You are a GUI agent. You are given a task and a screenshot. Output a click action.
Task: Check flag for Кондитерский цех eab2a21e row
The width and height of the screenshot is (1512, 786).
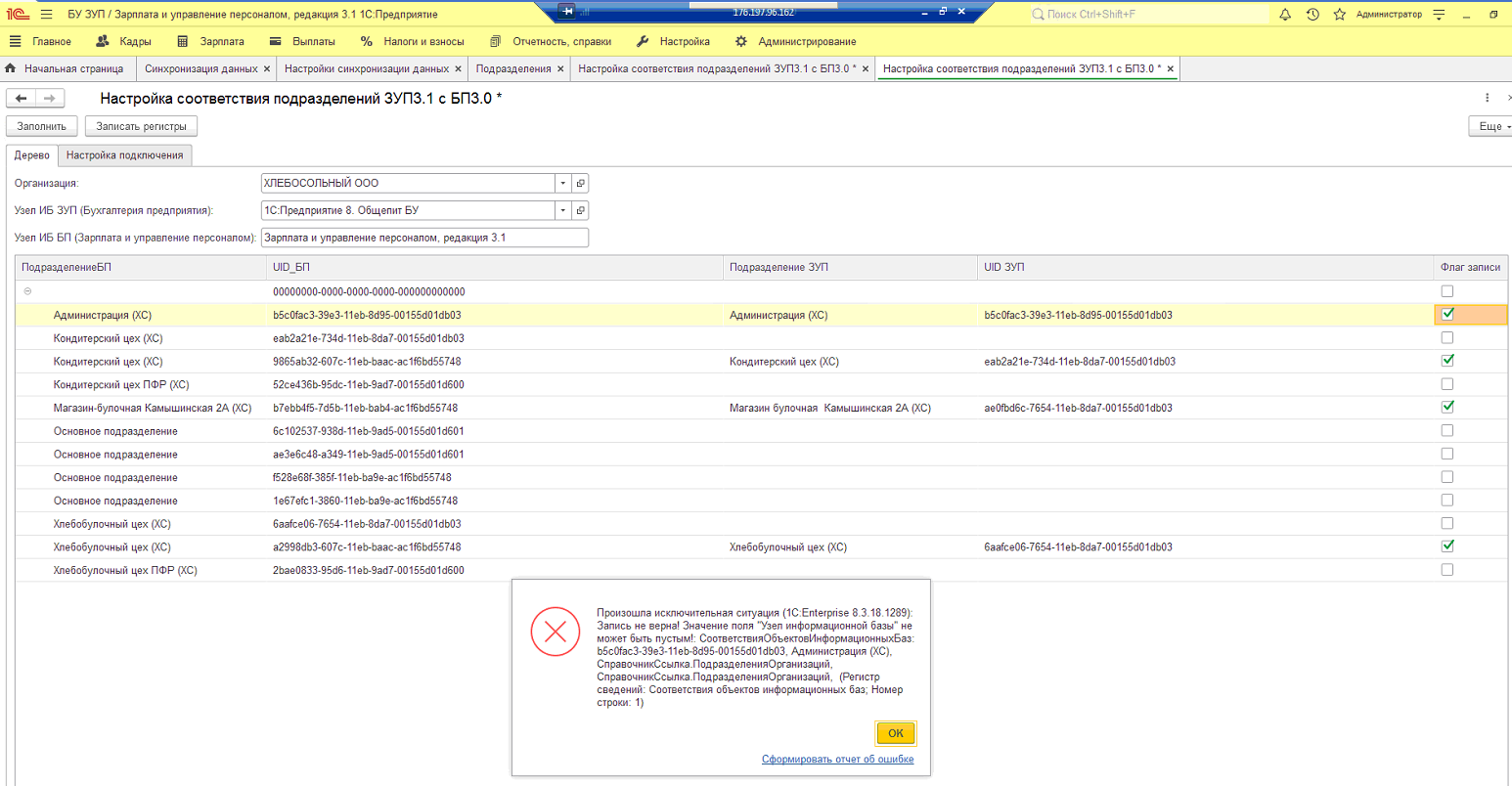(1447, 337)
